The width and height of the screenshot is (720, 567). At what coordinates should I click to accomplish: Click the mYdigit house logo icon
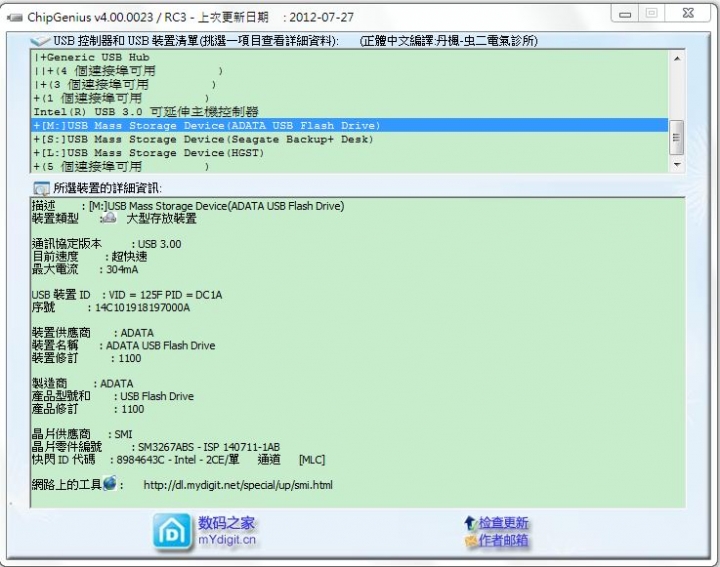[x=172, y=532]
